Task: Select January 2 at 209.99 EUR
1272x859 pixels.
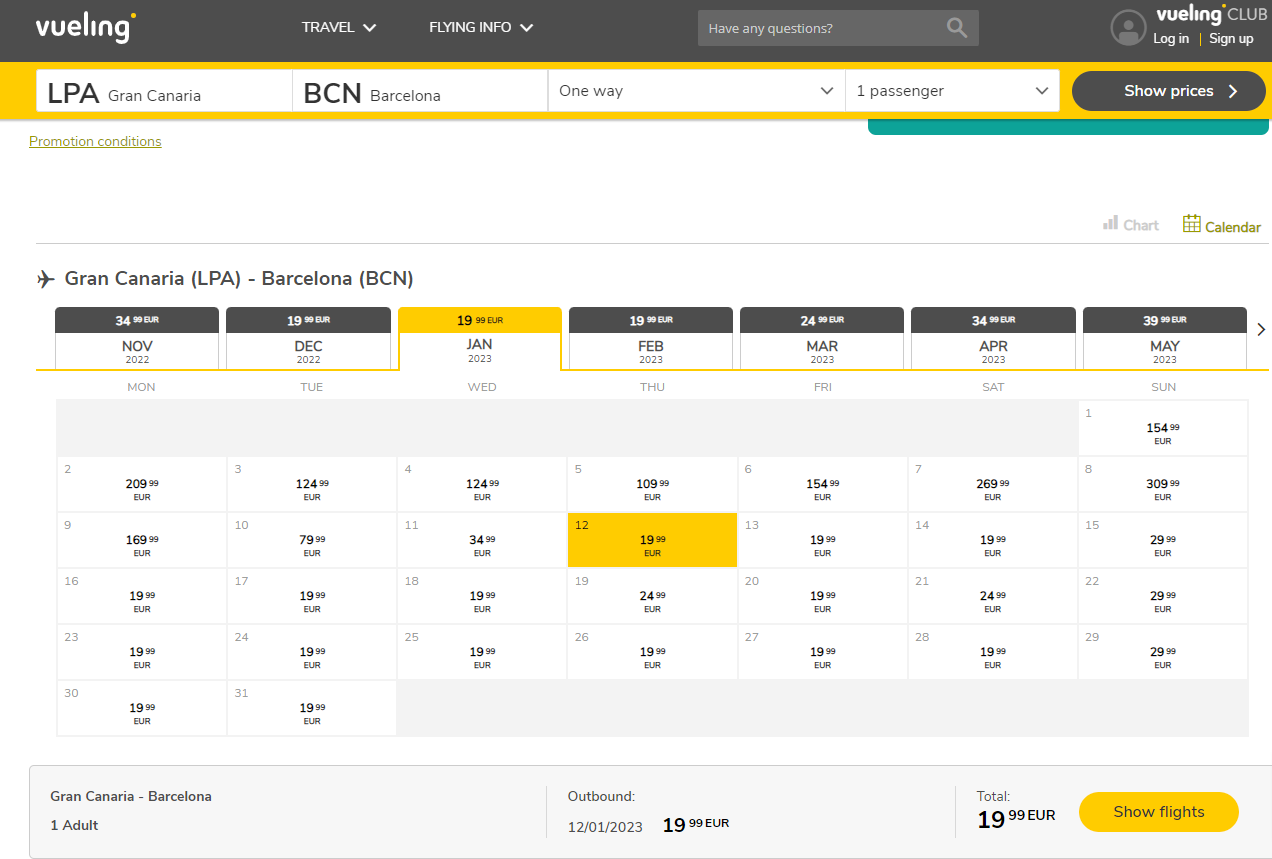Action: tap(142, 484)
